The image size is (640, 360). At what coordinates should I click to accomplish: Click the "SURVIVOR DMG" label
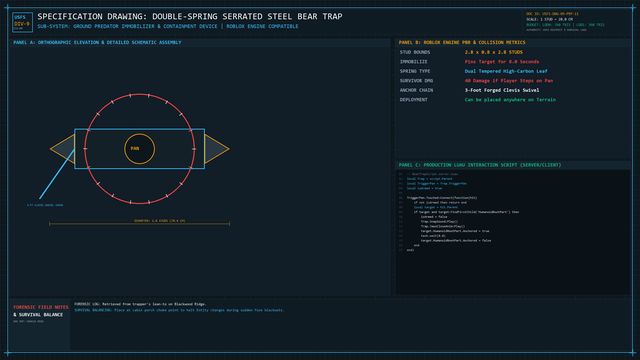[416, 81]
